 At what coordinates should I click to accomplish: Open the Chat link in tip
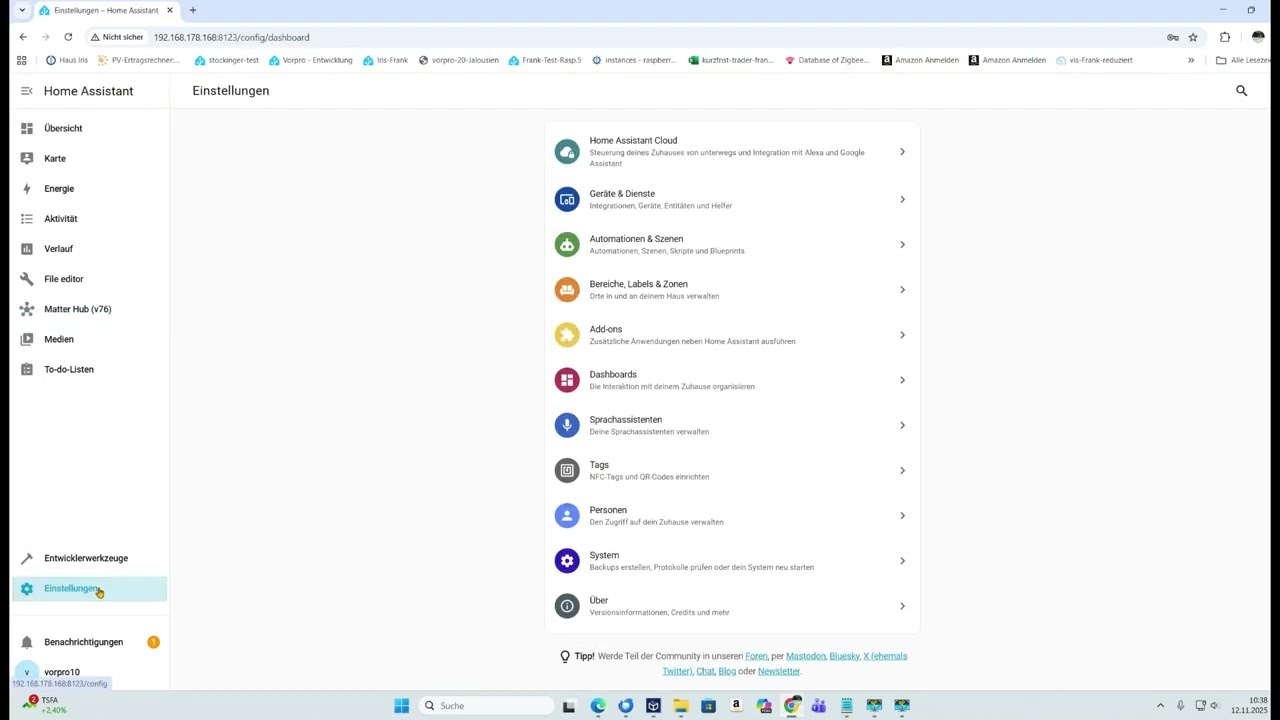tap(705, 671)
